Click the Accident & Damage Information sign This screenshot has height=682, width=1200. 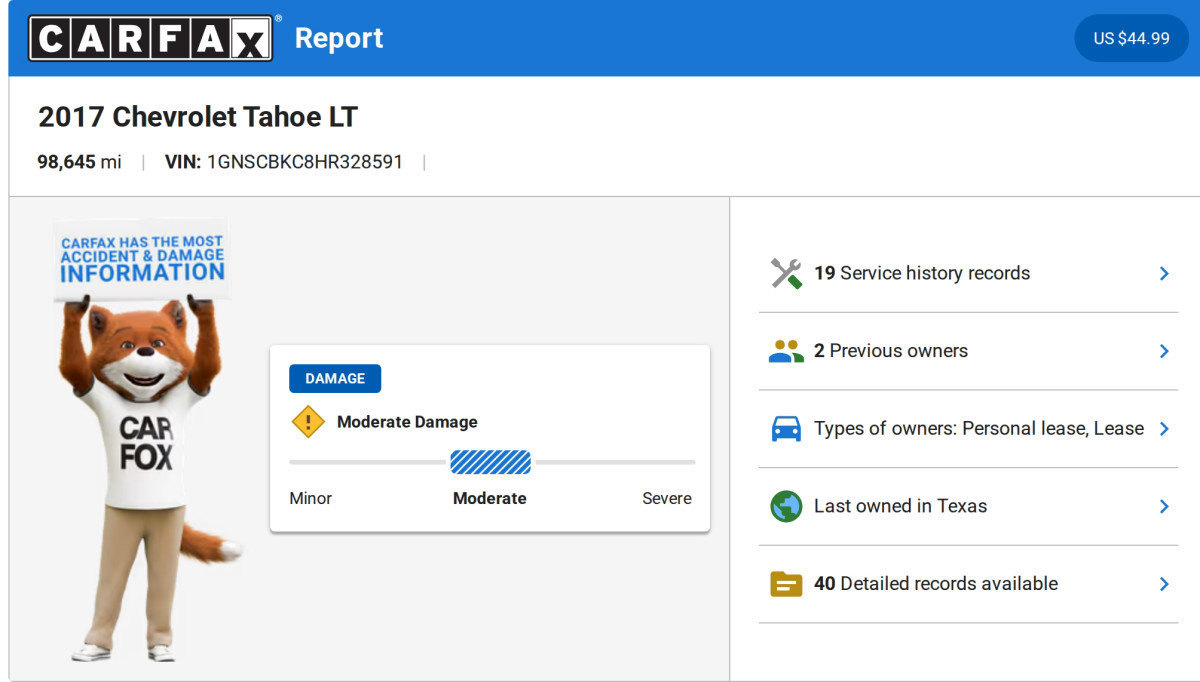tap(142, 258)
